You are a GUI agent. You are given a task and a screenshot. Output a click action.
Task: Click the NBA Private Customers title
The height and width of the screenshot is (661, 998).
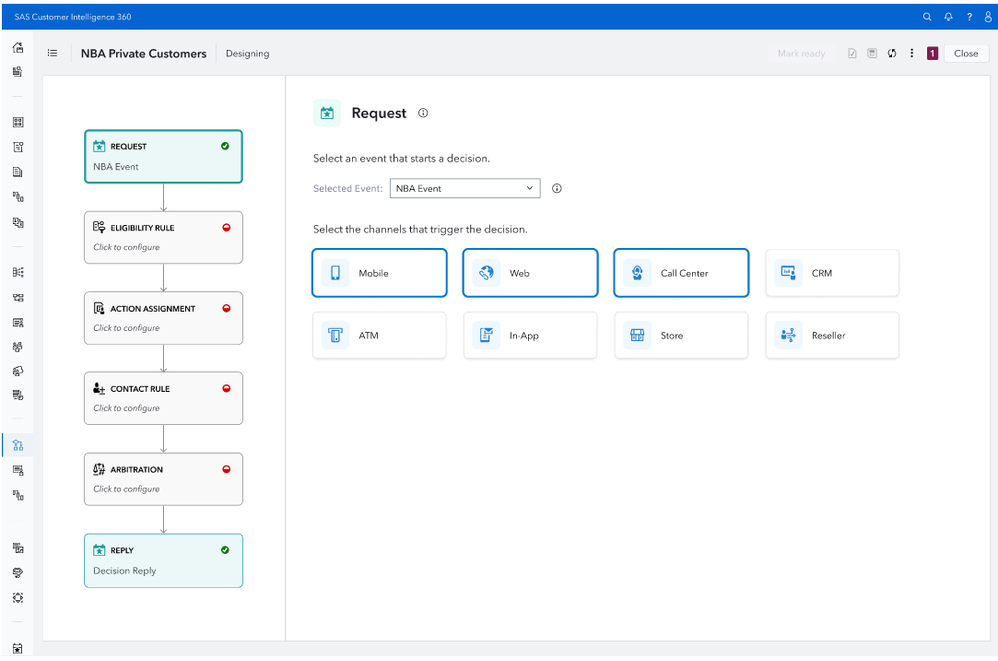tap(144, 53)
